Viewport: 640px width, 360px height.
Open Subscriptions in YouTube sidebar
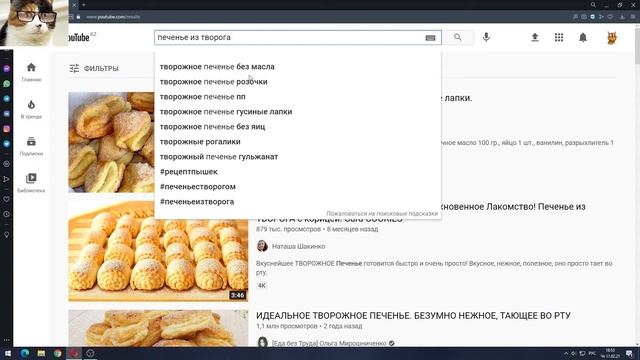pos(31,146)
